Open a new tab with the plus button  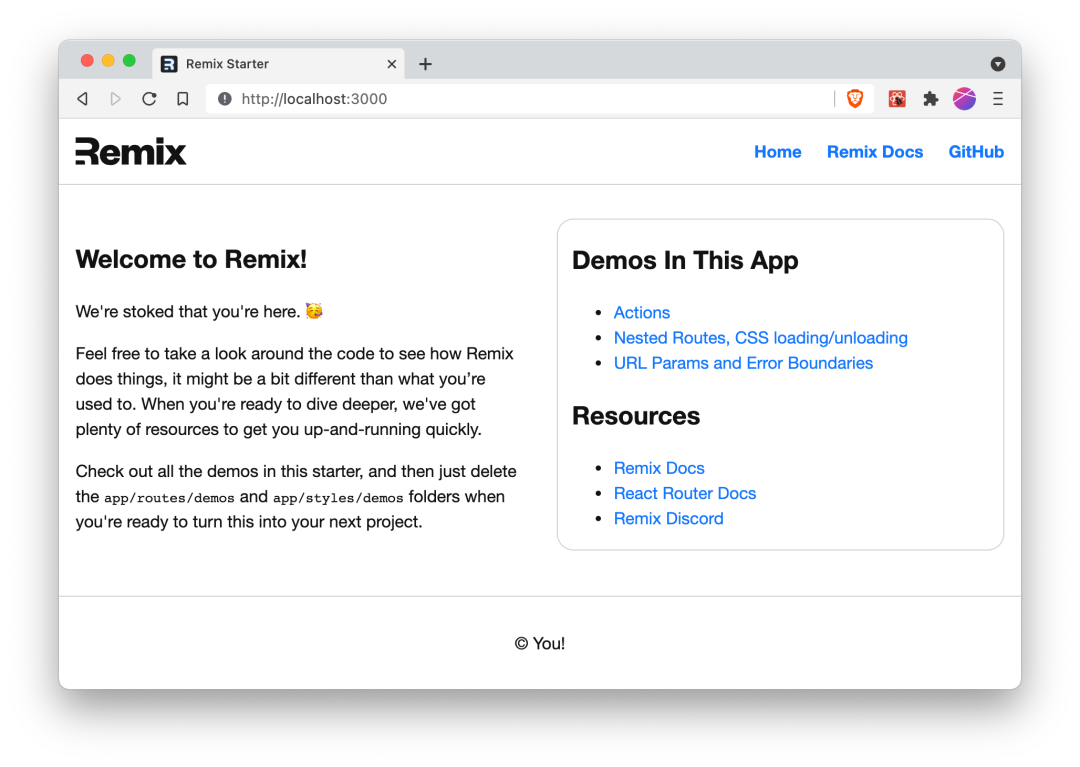point(426,64)
